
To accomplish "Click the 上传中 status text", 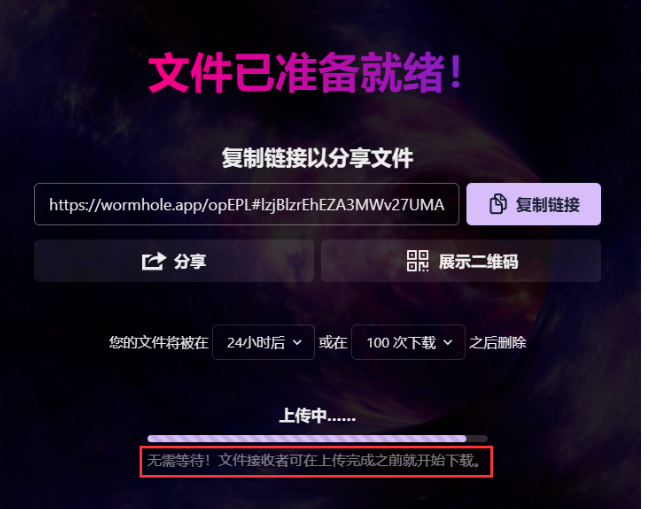I will [x=317, y=415].
